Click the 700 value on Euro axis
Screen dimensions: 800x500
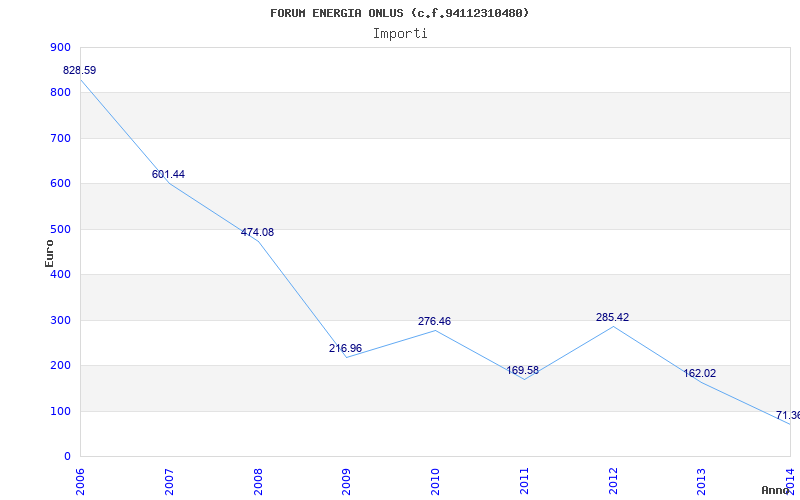60,138
